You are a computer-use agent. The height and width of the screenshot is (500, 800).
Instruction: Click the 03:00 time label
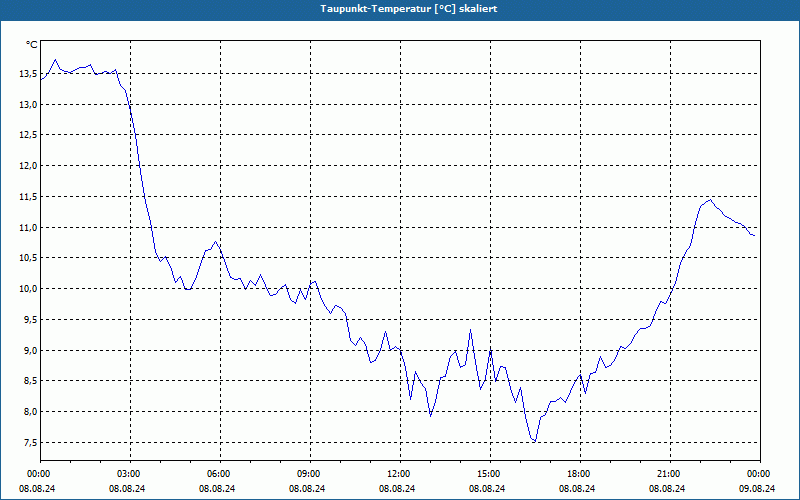pyautogui.click(x=127, y=474)
